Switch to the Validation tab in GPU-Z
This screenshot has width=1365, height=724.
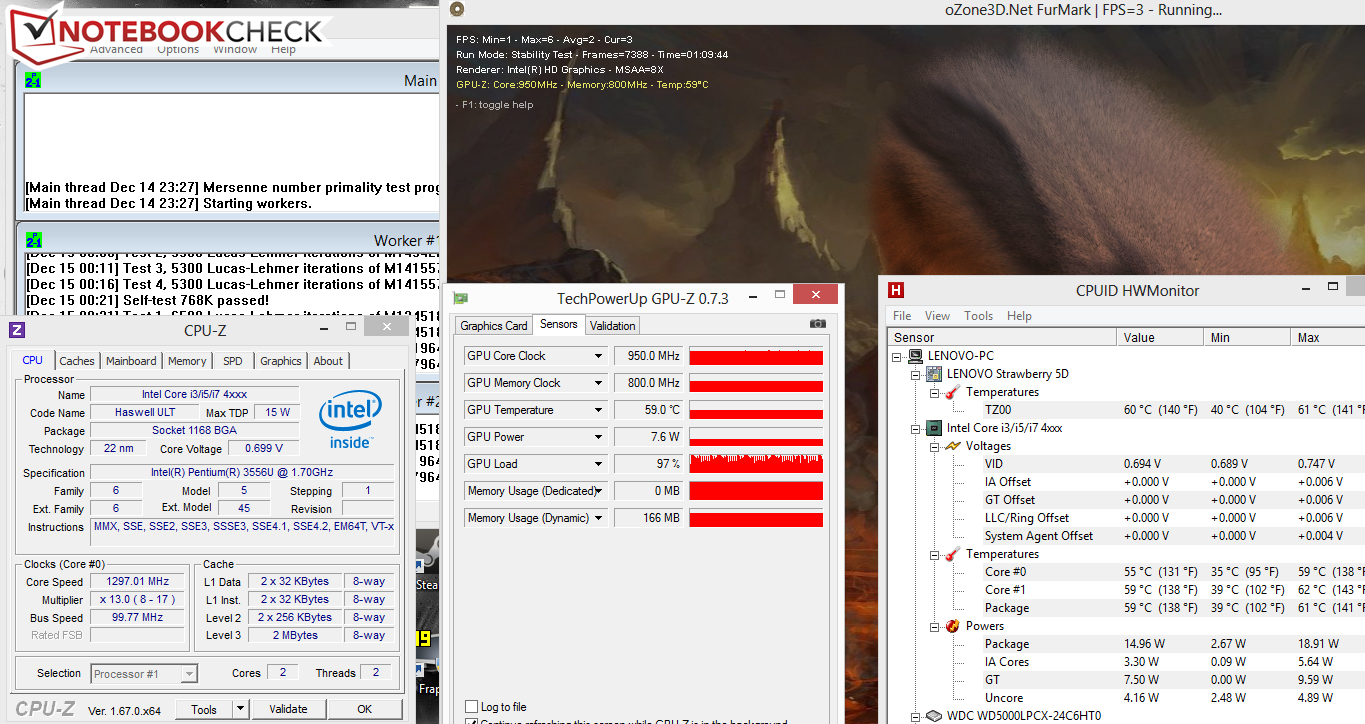click(x=612, y=326)
